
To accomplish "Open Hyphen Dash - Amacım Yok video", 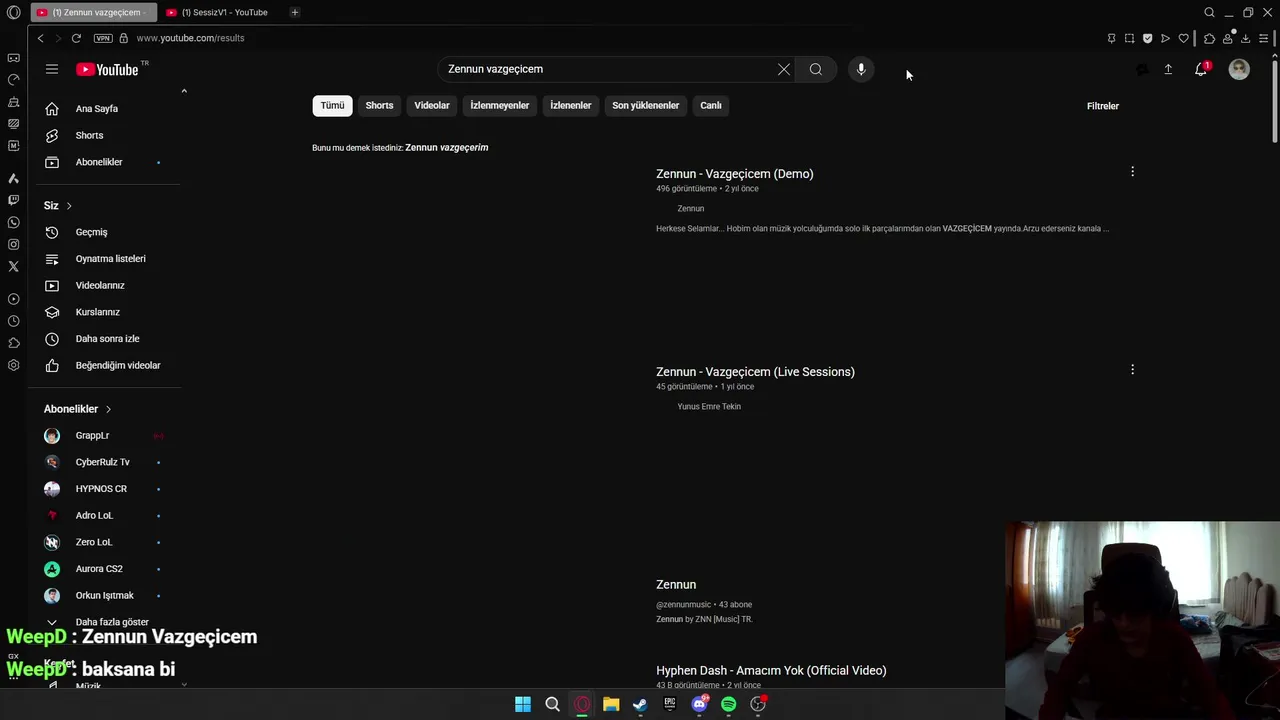I will pos(771,671).
